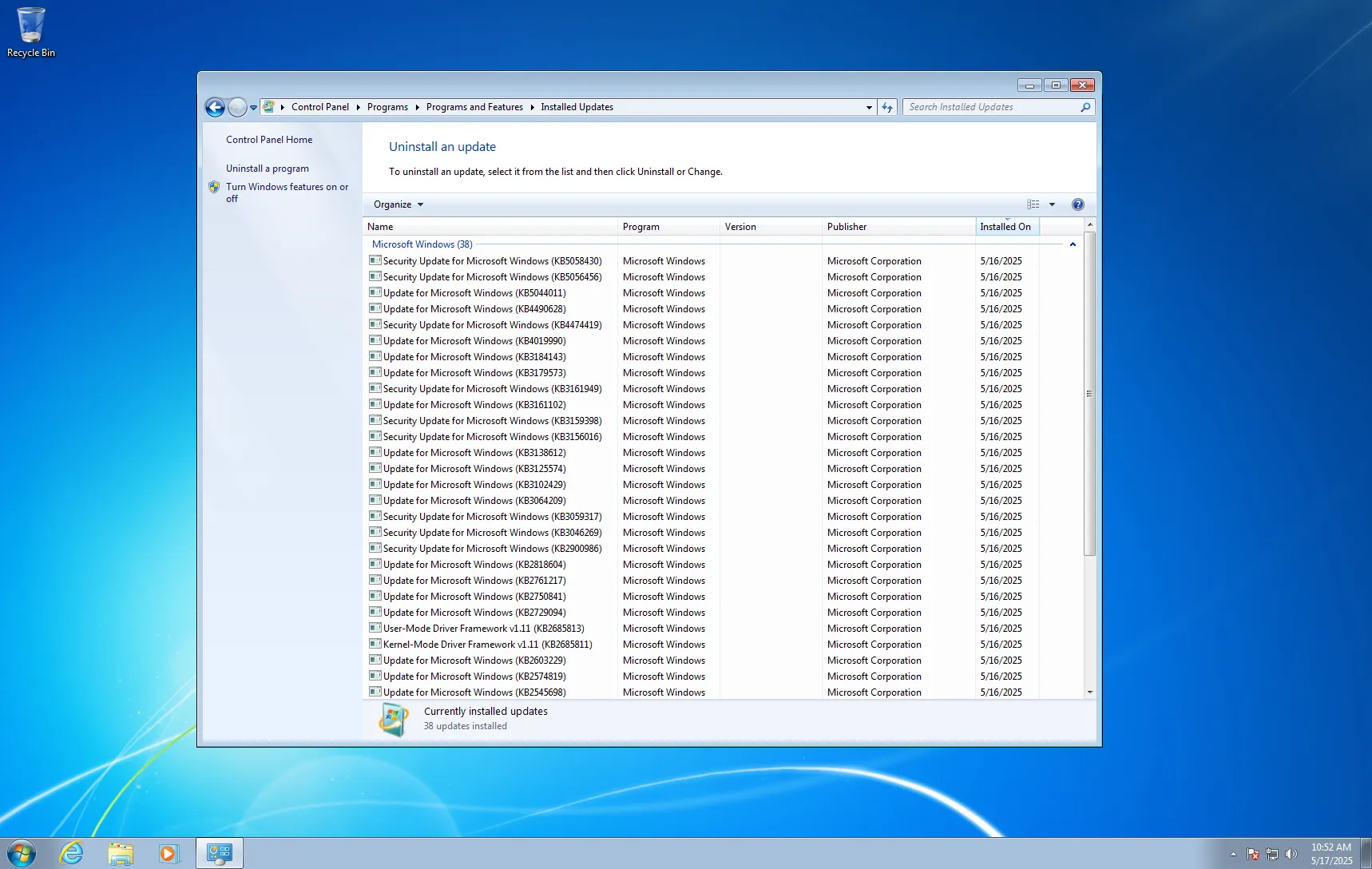Sort by Installed On column header
The width and height of the screenshot is (1372, 869).
coord(1007,227)
